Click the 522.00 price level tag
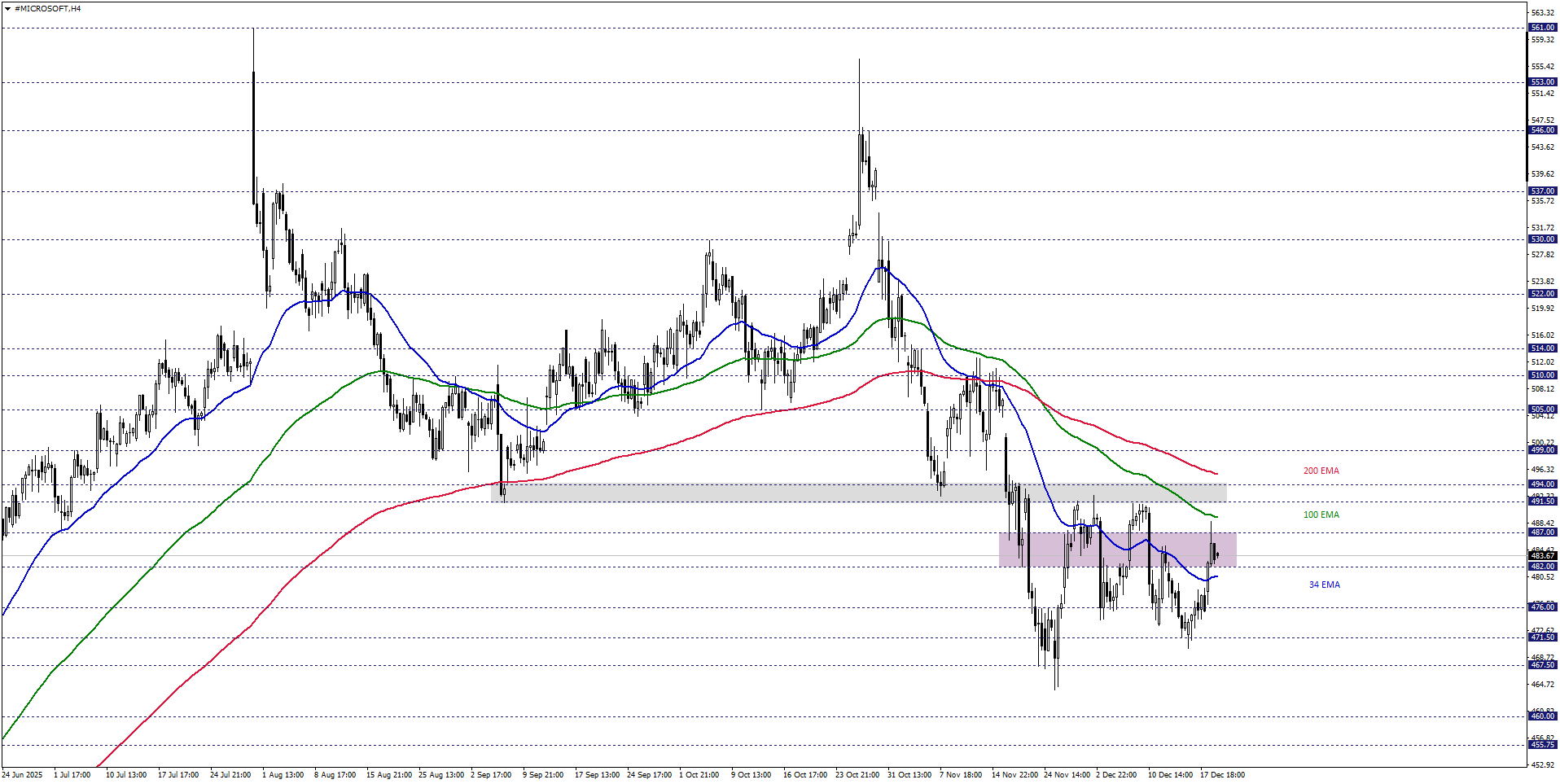 1542,294
